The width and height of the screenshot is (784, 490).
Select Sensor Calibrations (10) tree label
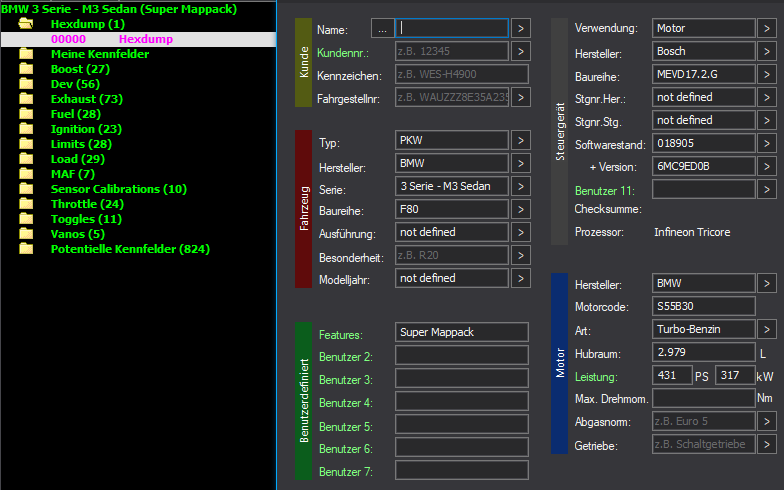[118, 189]
